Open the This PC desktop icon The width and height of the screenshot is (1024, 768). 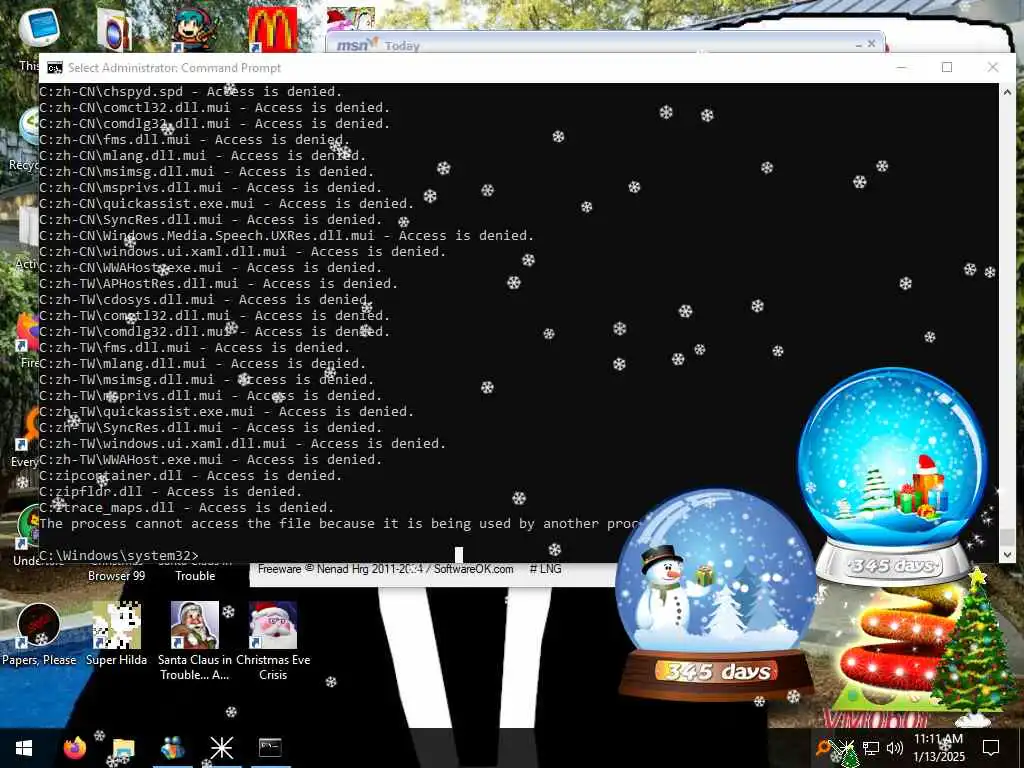pyautogui.click(x=38, y=29)
